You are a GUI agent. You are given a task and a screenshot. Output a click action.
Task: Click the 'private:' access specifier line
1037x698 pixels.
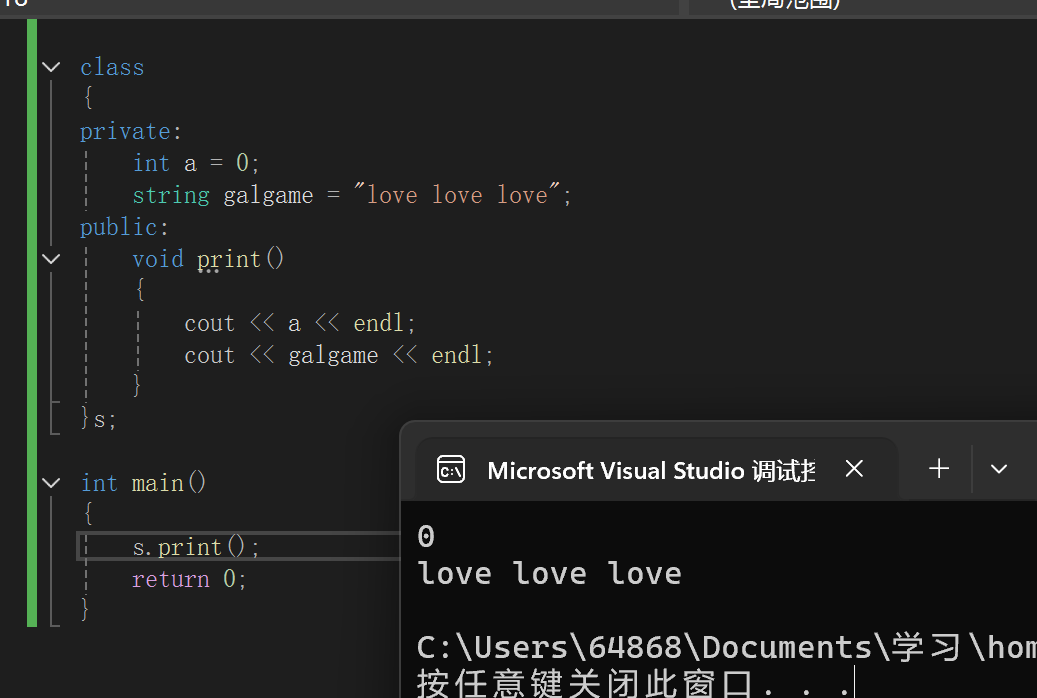[130, 132]
